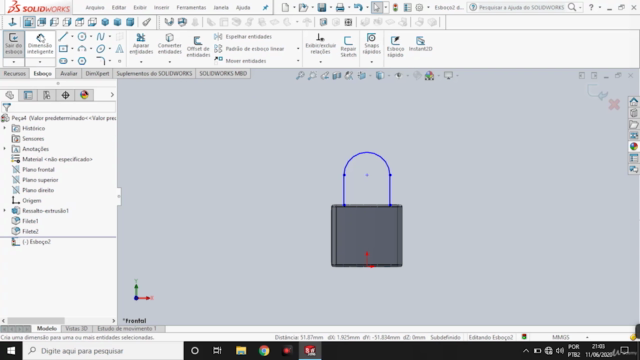The height and width of the screenshot is (360, 640).
Task: Click Repair Sketch tool
Action: coord(348,46)
